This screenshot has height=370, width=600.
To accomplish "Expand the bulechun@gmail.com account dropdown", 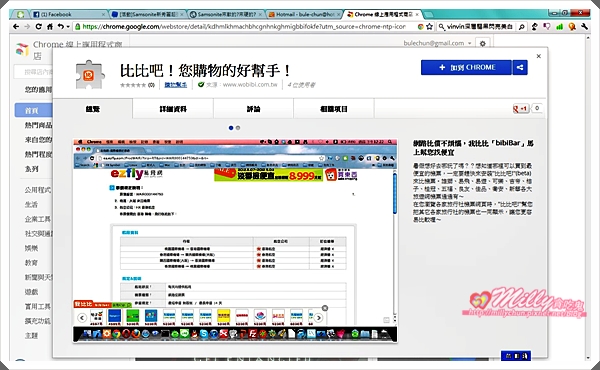I will [437, 43].
